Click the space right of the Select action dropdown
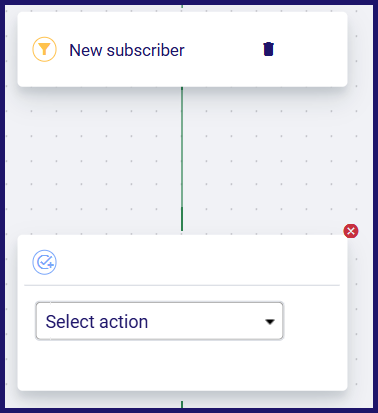 (313, 321)
